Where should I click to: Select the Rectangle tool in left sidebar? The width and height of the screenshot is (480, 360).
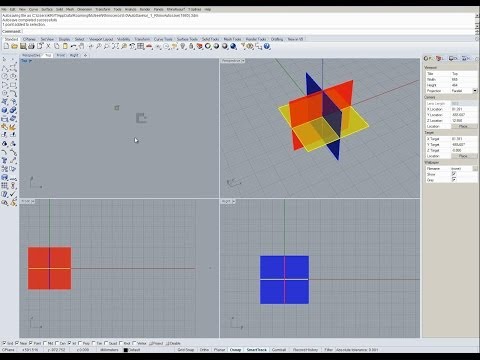point(13,85)
